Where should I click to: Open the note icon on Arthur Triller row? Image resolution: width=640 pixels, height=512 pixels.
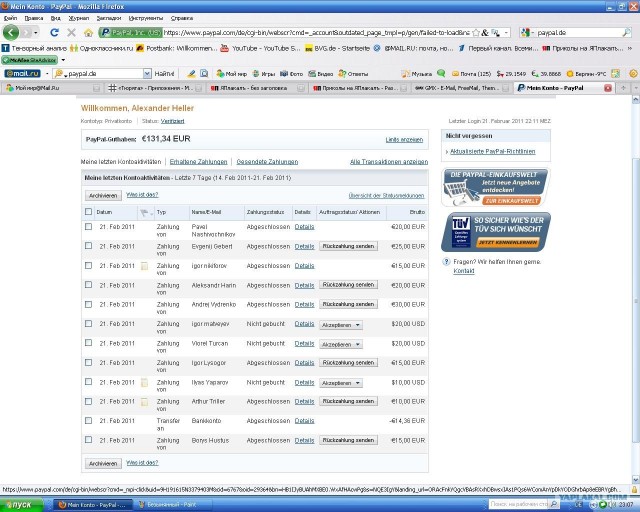pos(144,402)
